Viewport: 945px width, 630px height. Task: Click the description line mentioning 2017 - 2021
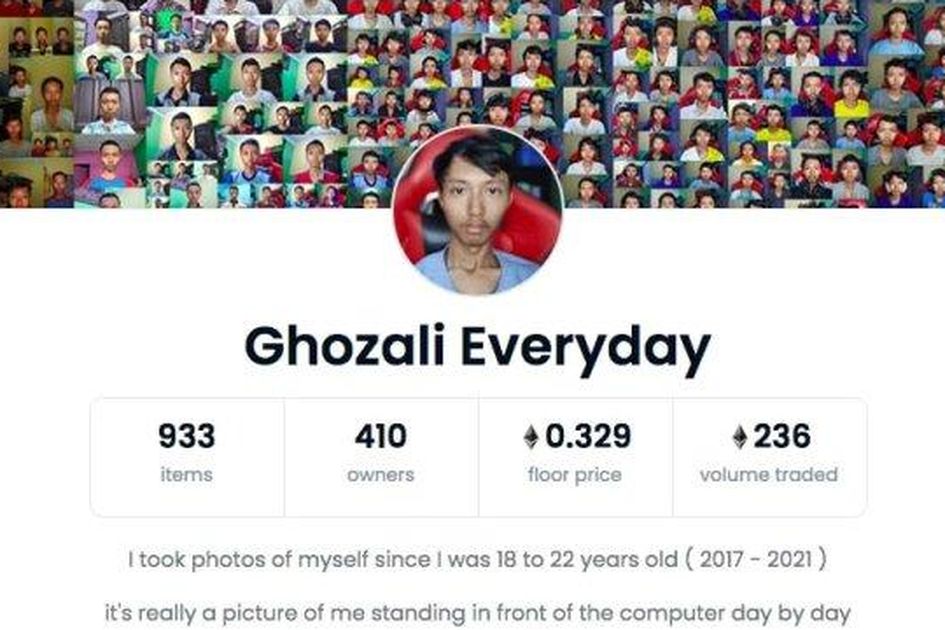(477, 559)
